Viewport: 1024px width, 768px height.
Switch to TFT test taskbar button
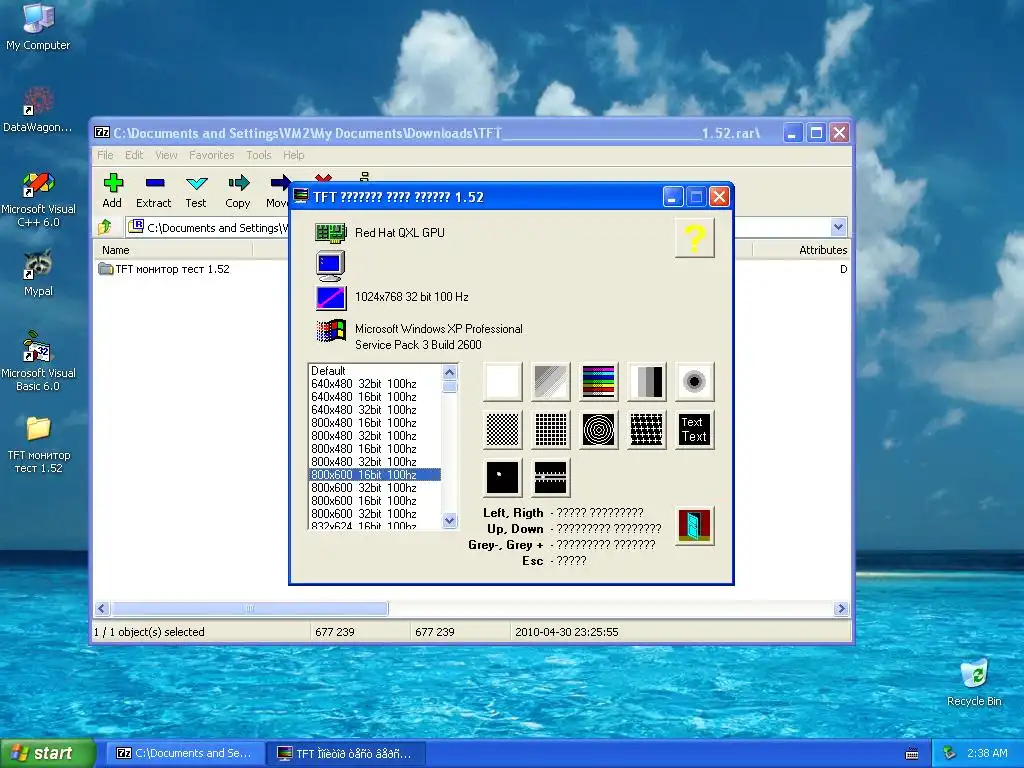click(x=347, y=754)
